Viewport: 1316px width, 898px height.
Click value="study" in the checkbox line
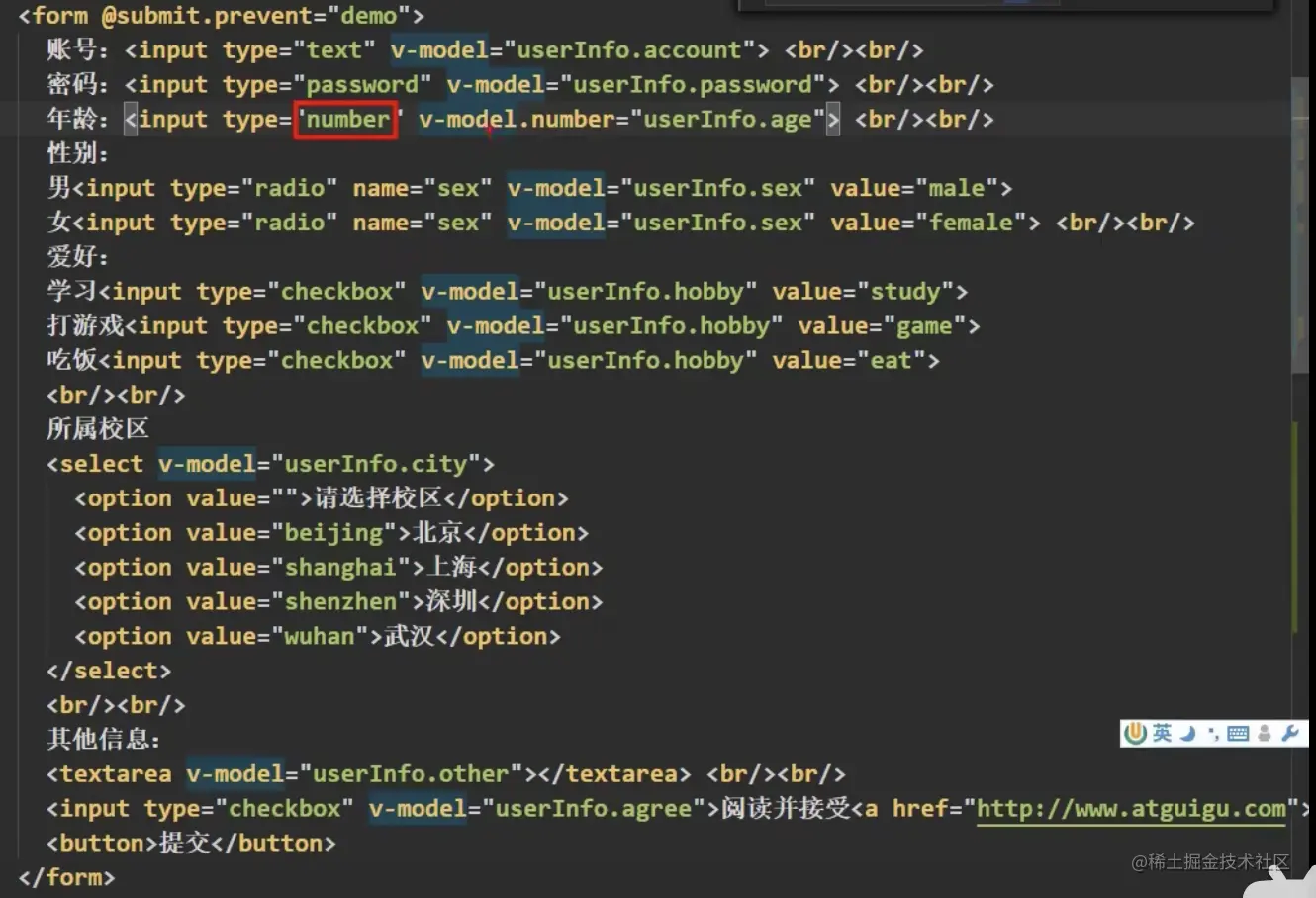[863, 292]
